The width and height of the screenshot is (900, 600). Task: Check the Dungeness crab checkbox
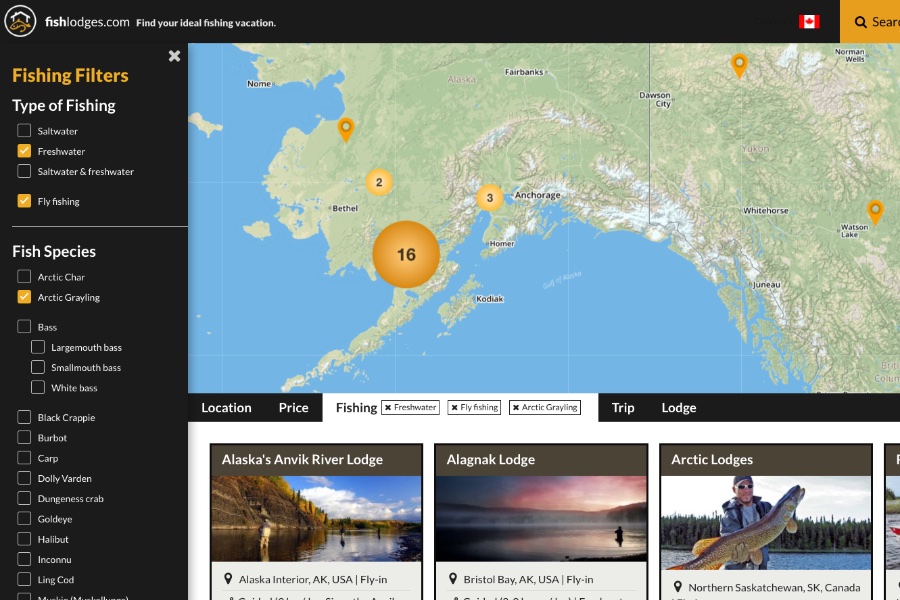tap(24, 498)
